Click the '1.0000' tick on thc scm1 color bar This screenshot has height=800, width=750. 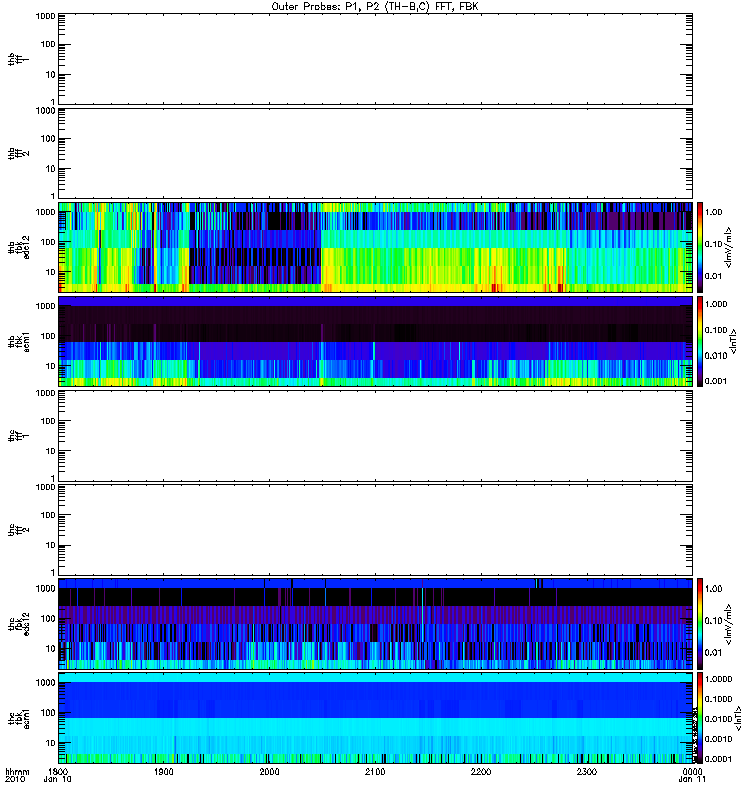pyautogui.click(x=718, y=679)
